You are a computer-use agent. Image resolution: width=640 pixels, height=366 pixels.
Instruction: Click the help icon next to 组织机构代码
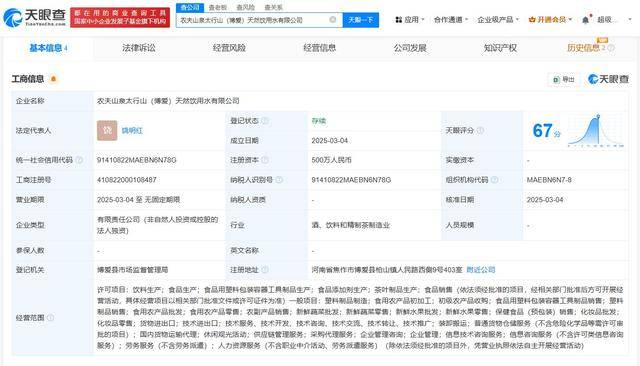(x=494, y=180)
